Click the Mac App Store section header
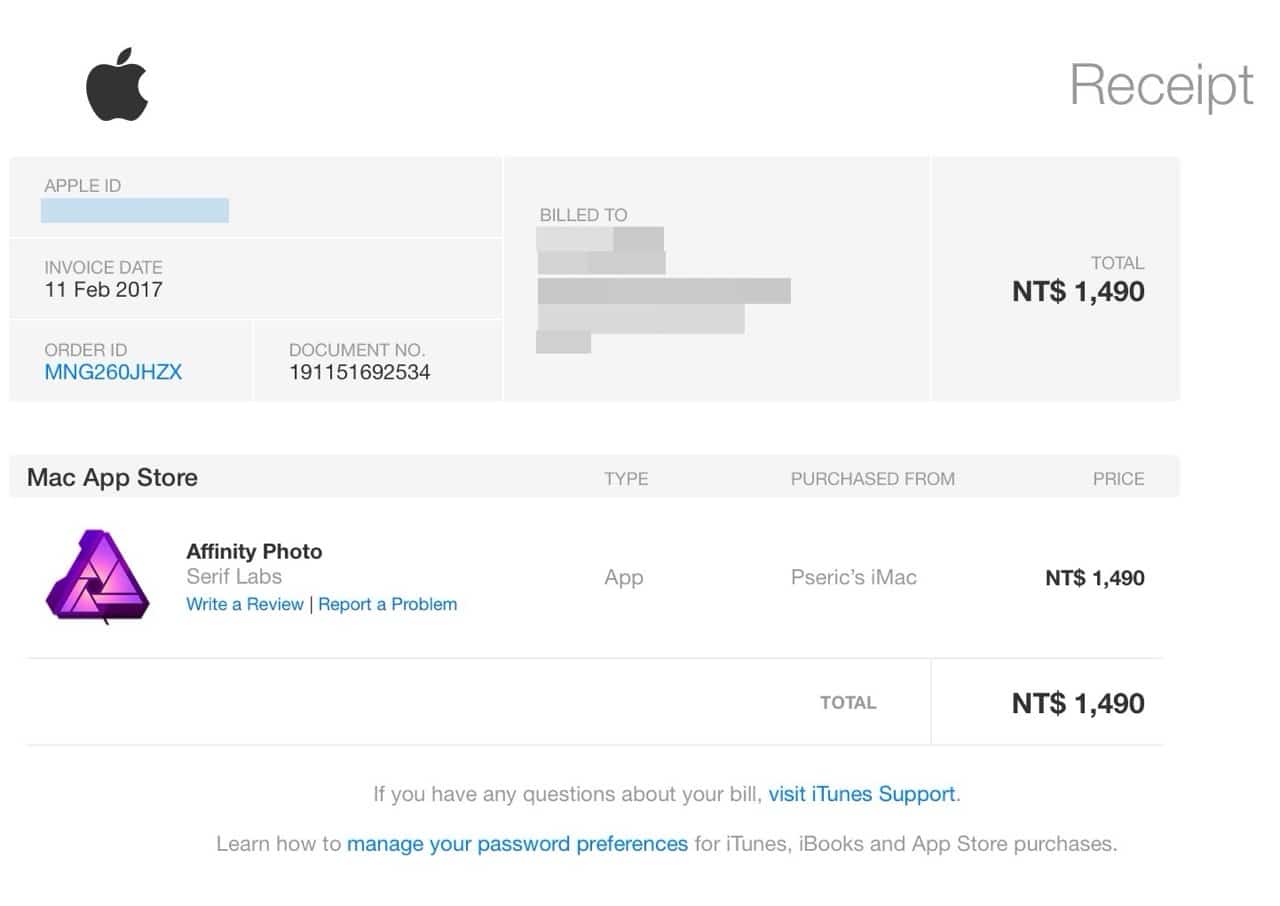 pyautogui.click(x=112, y=478)
